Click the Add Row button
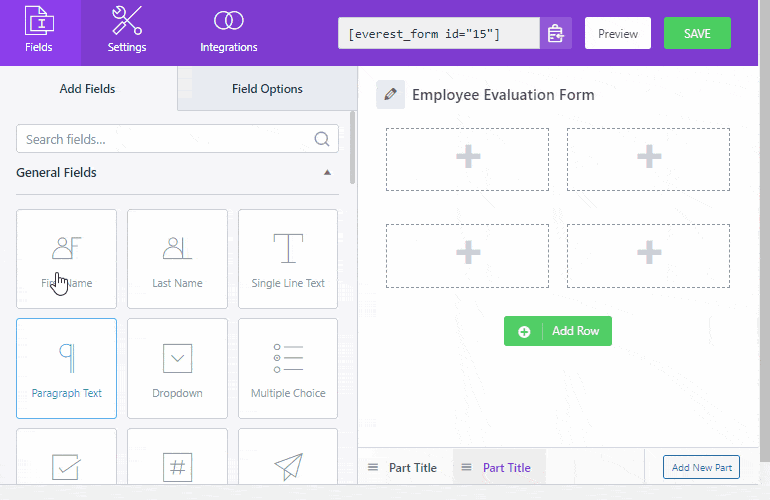The height and width of the screenshot is (500, 770). click(x=558, y=331)
